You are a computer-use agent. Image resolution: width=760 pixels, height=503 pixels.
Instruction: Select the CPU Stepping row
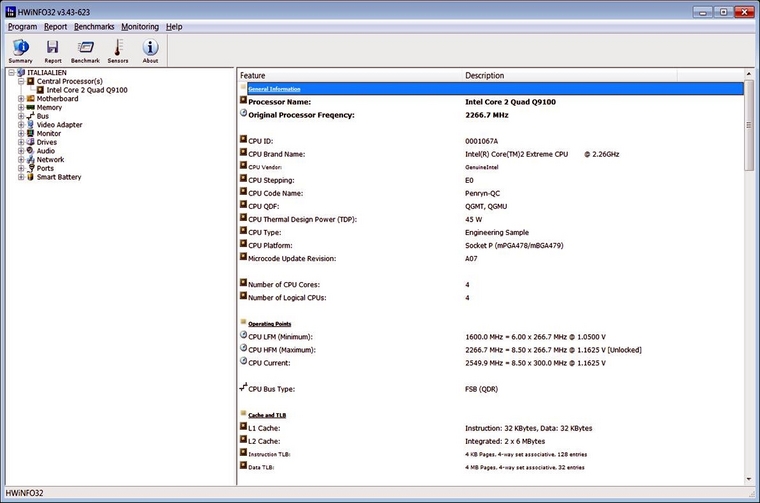pyautogui.click(x=491, y=180)
